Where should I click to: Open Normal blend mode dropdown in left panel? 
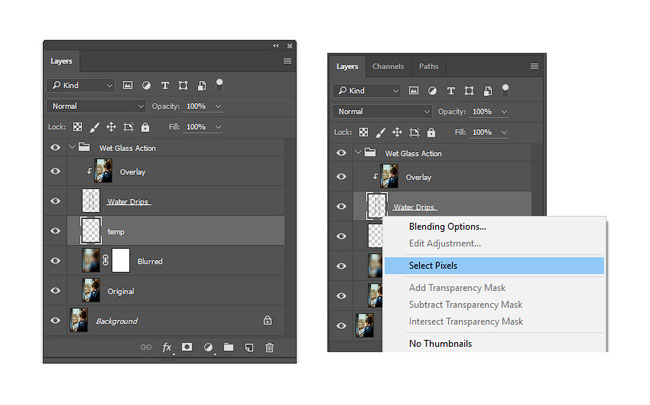[x=96, y=107]
